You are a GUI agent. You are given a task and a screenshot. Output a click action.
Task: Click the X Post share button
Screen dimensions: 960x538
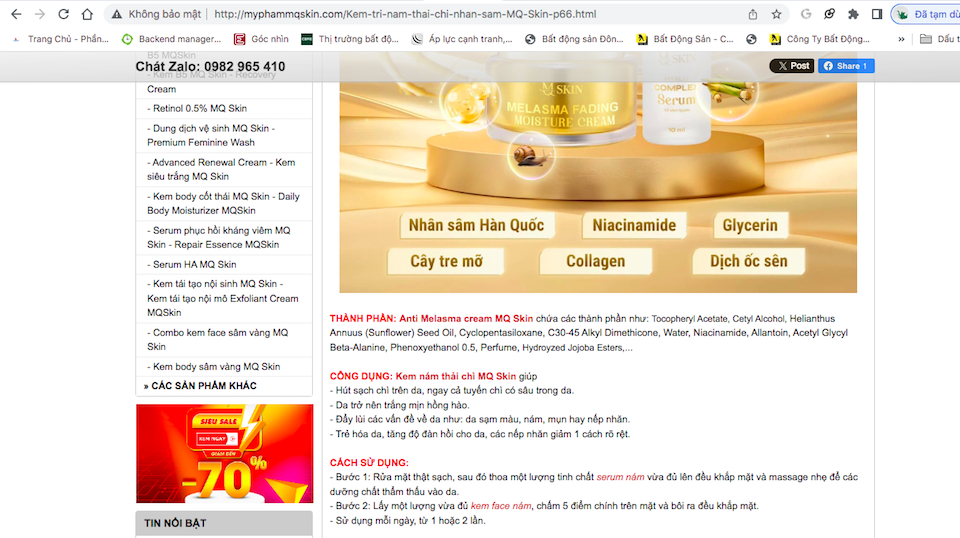point(792,65)
